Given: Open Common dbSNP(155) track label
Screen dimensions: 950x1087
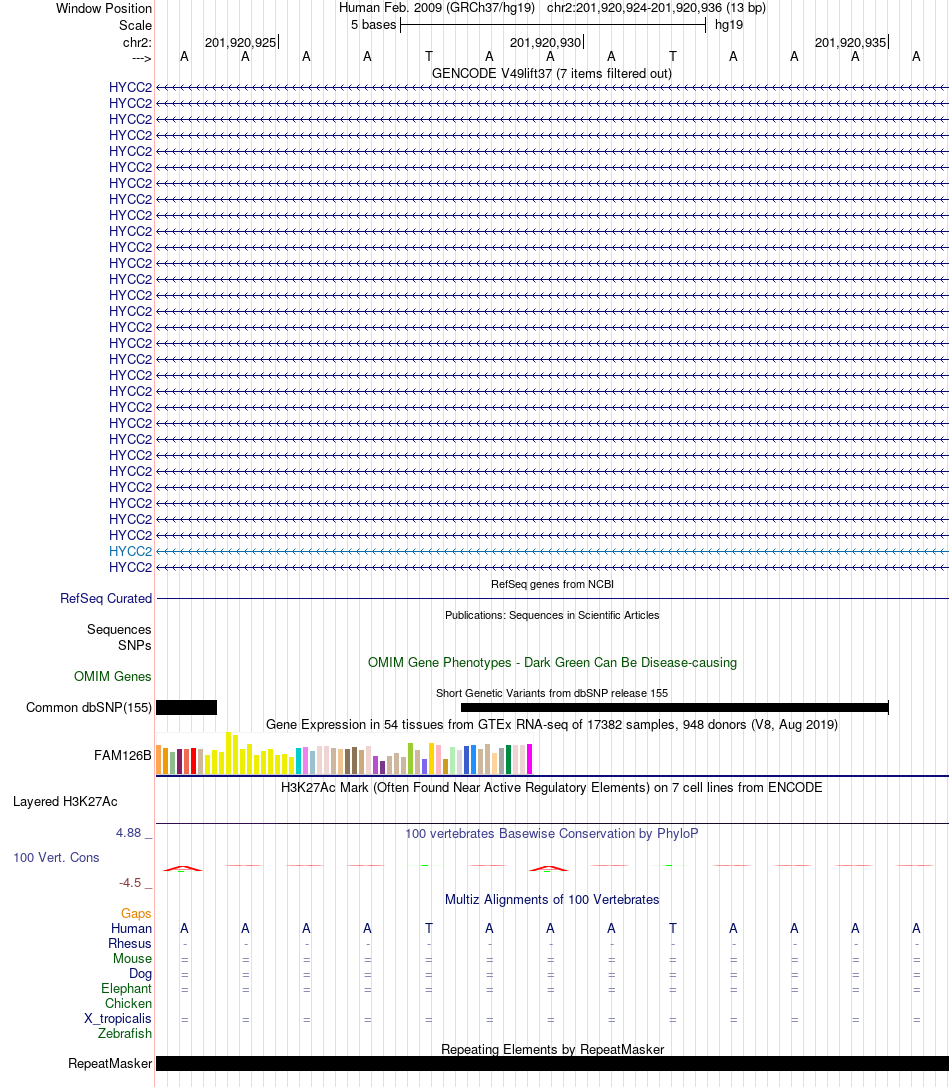Looking at the screenshot, I should coord(89,707).
